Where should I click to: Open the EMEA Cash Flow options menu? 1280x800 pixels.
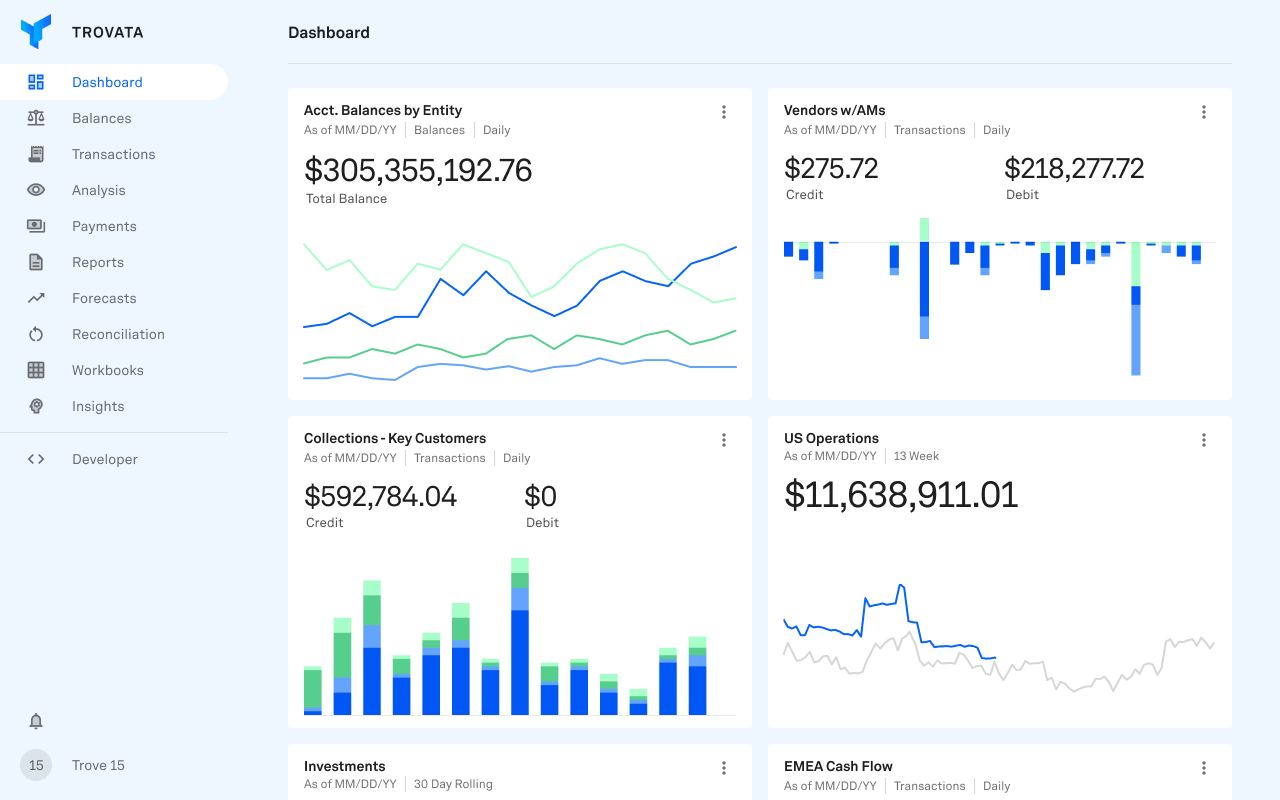click(1204, 768)
